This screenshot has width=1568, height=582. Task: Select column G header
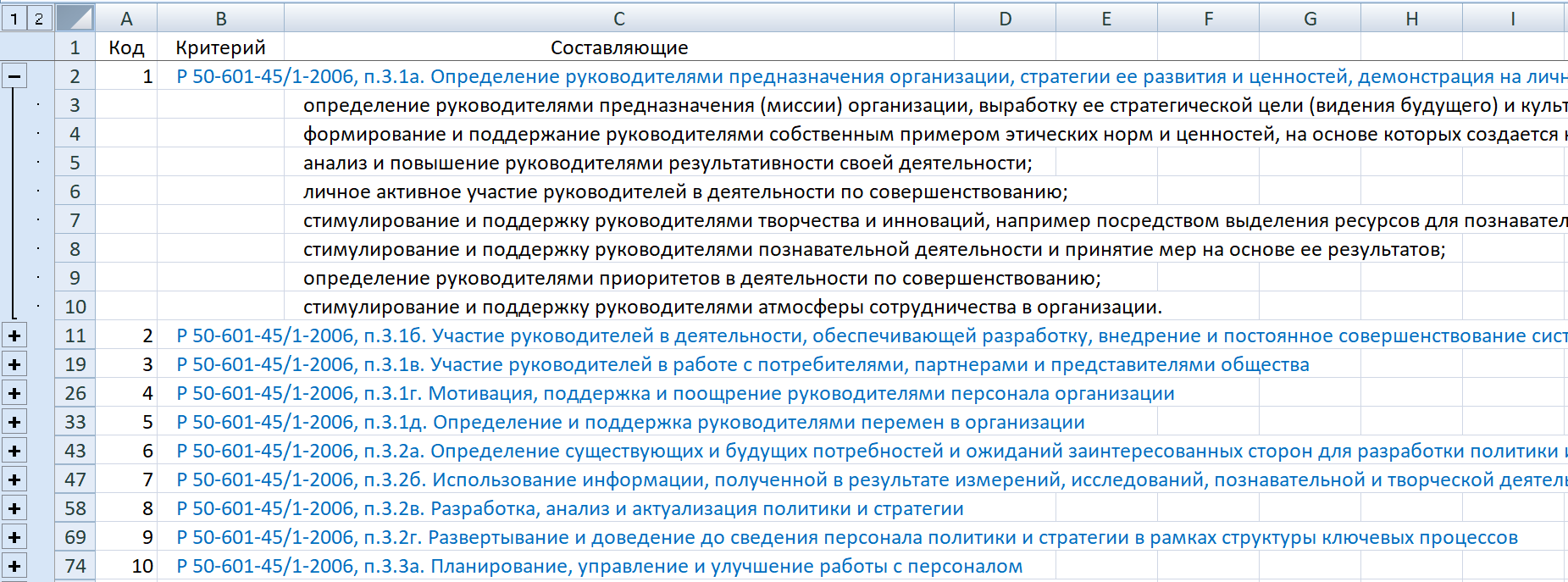tap(1310, 19)
